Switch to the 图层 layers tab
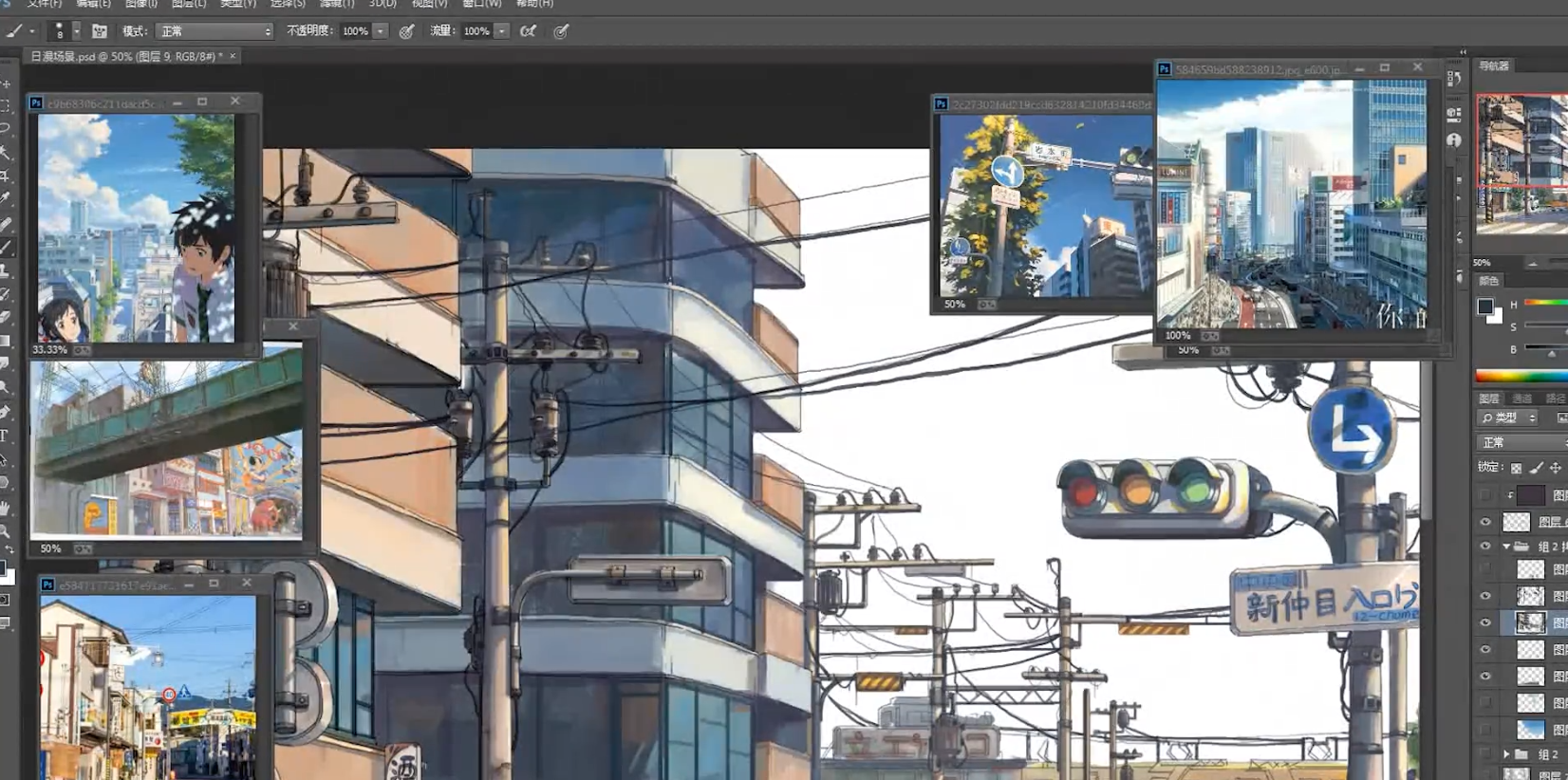Image resolution: width=1568 pixels, height=780 pixels. [1489, 399]
